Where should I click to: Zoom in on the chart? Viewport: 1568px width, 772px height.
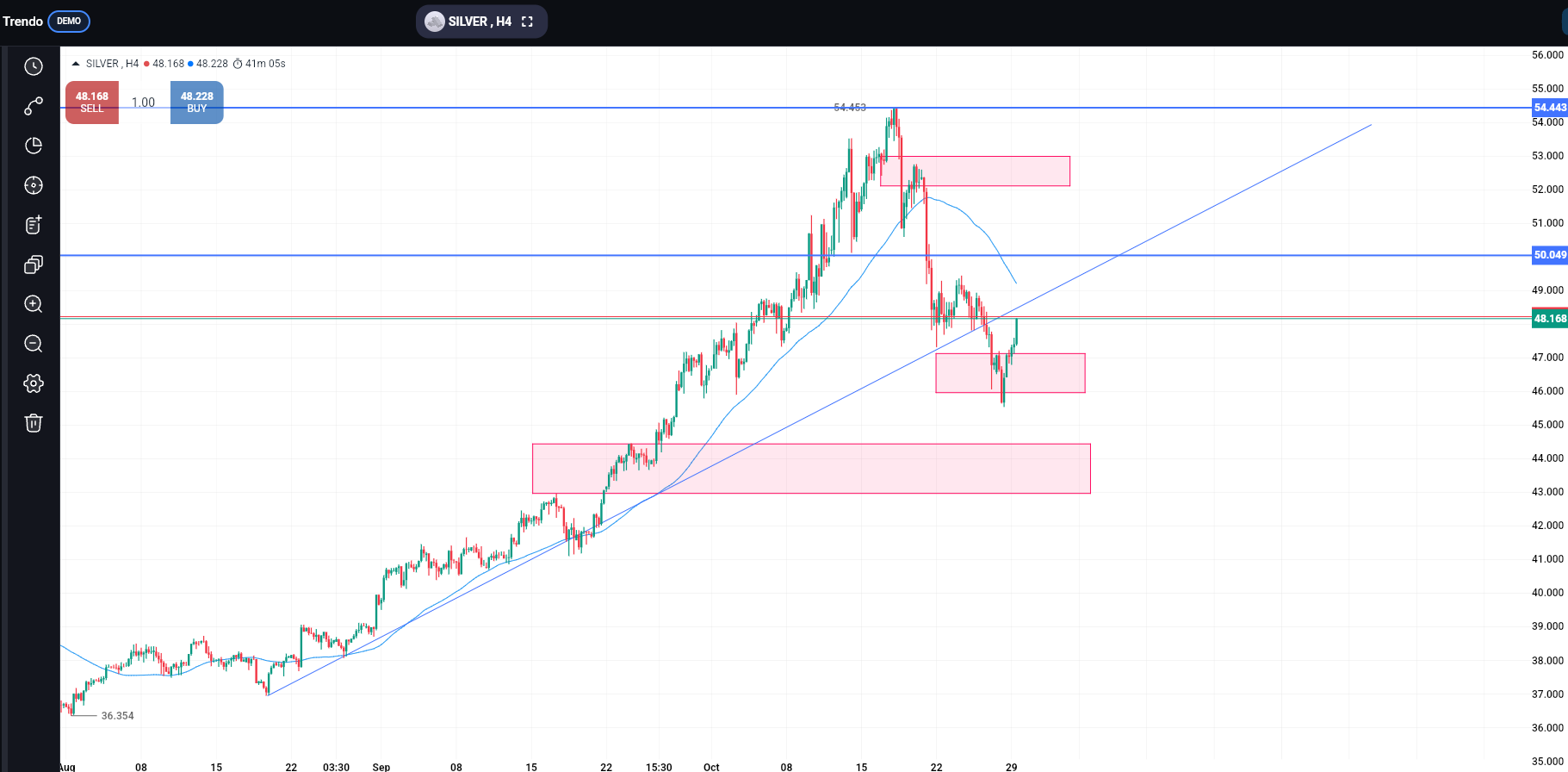point(34,304)
